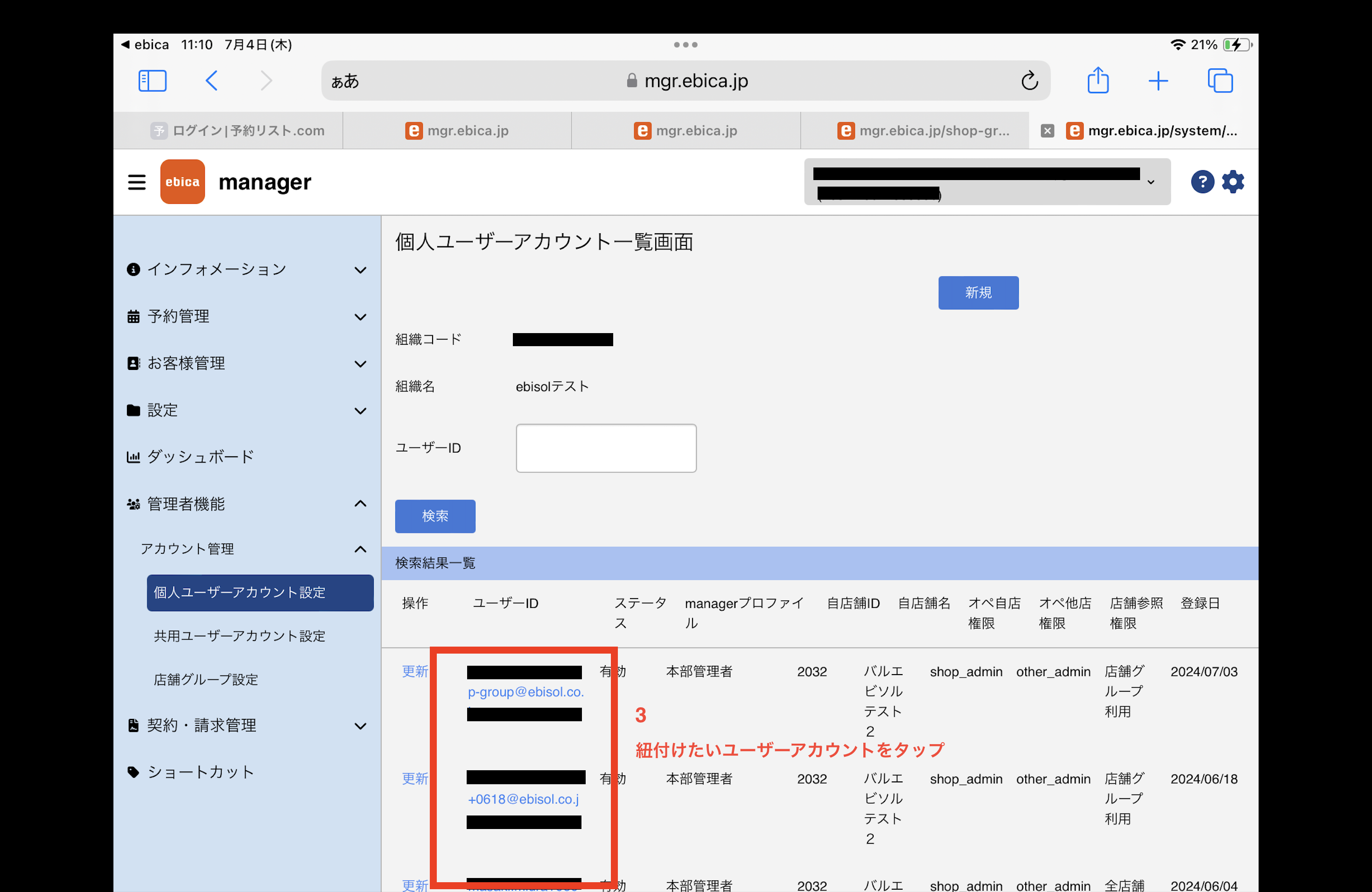The width and height of the screenshot is (1372, 892).
Task: Tap the orange ebica logo
Action: pyautogui.click(x=183, y=181)
